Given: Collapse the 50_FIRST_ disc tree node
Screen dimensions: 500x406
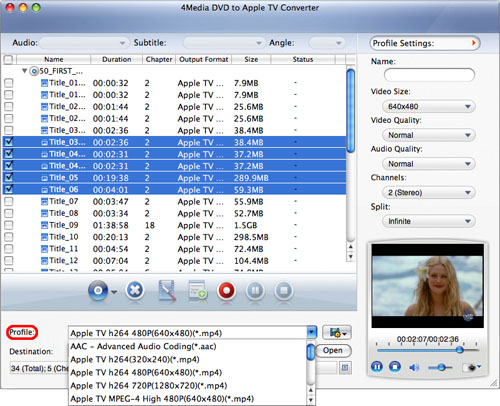Looking at the screenshot, I should 24,71.
